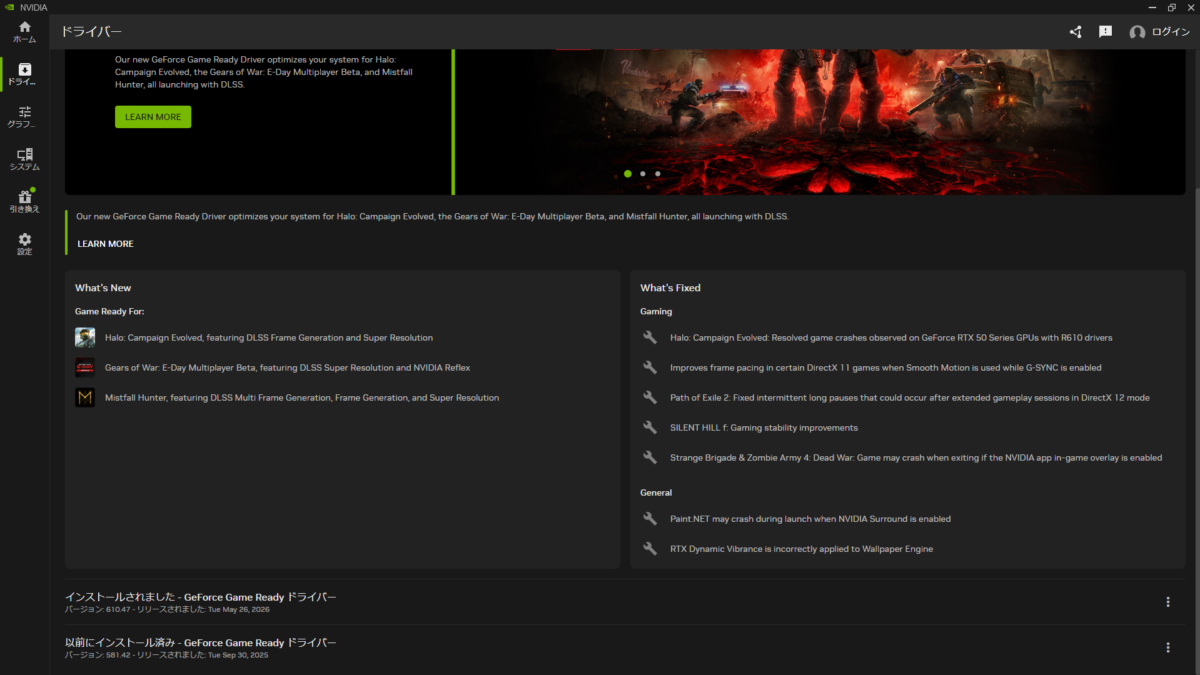
Task: Open more options for previous driver 581.42
Action: coord(1167,648)
